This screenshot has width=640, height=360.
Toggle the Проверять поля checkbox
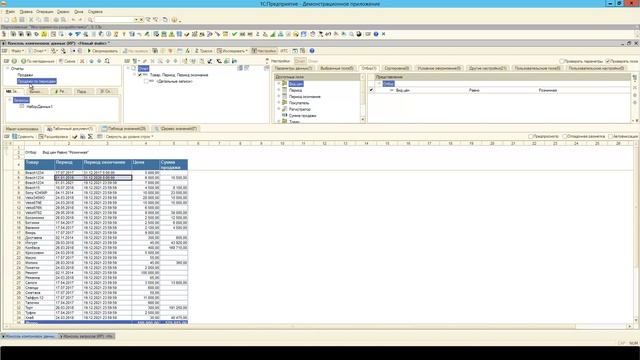(608, 61)
